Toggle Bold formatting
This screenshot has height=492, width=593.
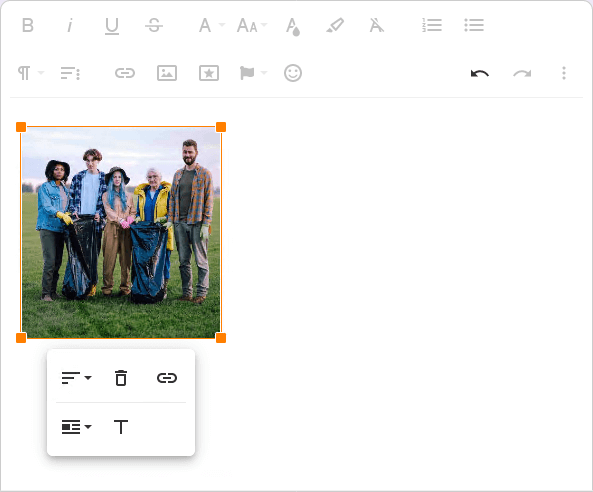click(28, 25)
